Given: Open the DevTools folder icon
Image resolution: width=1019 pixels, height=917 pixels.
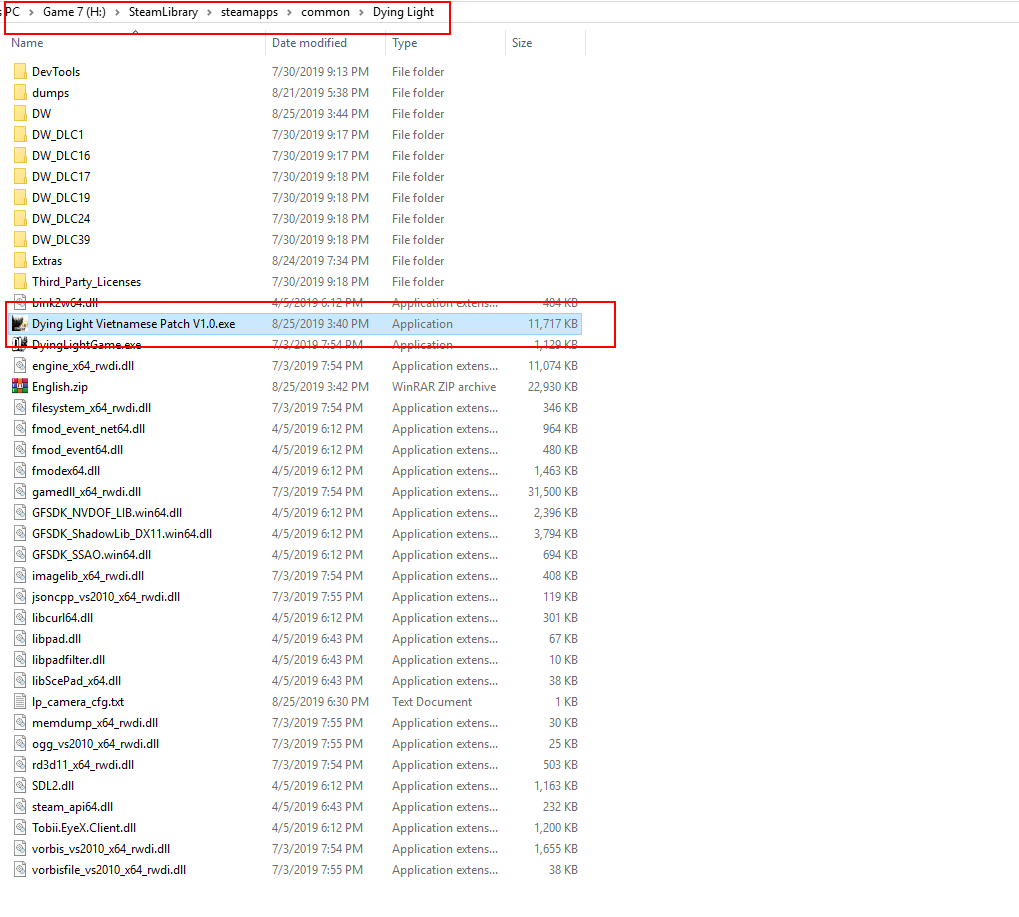Looking at the screenshot, I should 20,71.
